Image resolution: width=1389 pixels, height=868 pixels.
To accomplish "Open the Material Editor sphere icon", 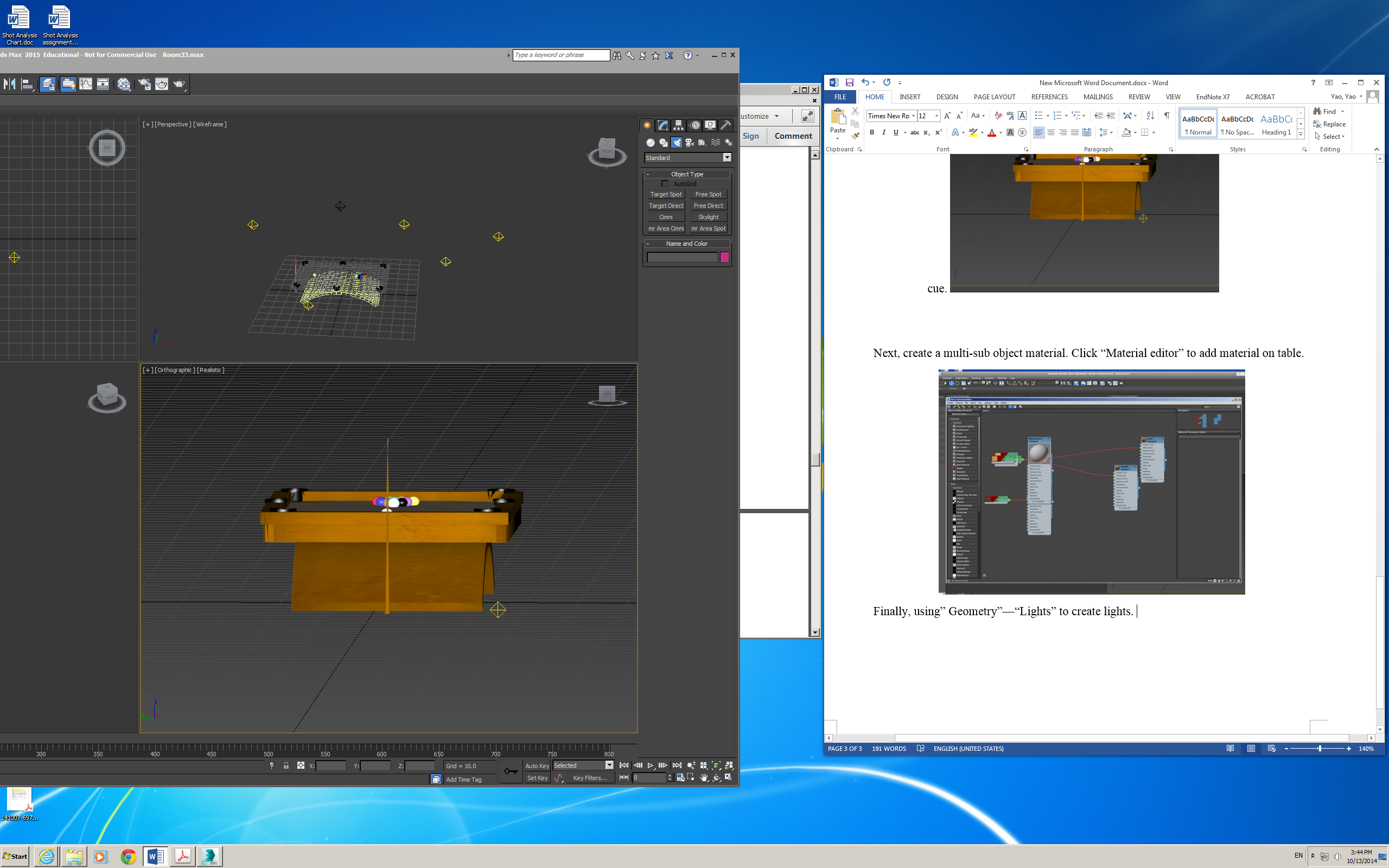I will pyautogui.click(x=123, y=85).
